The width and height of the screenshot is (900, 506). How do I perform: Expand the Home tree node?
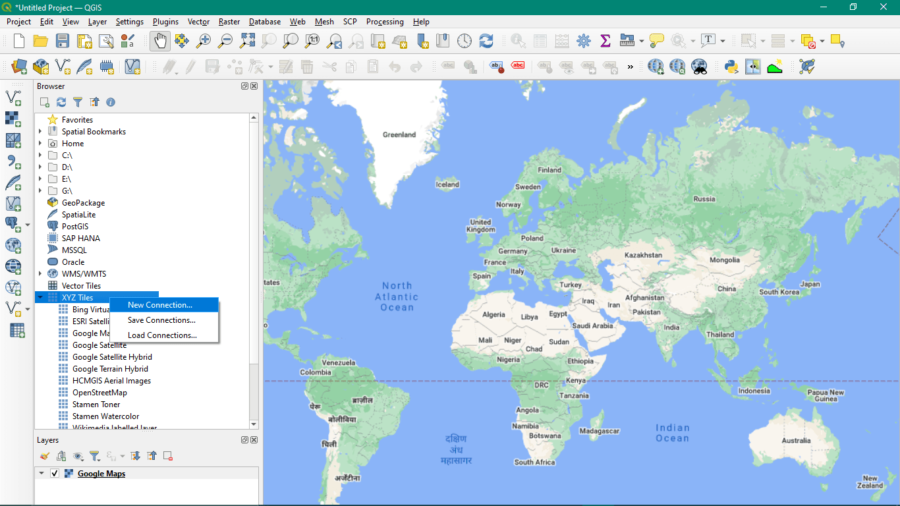click(40, 143)
